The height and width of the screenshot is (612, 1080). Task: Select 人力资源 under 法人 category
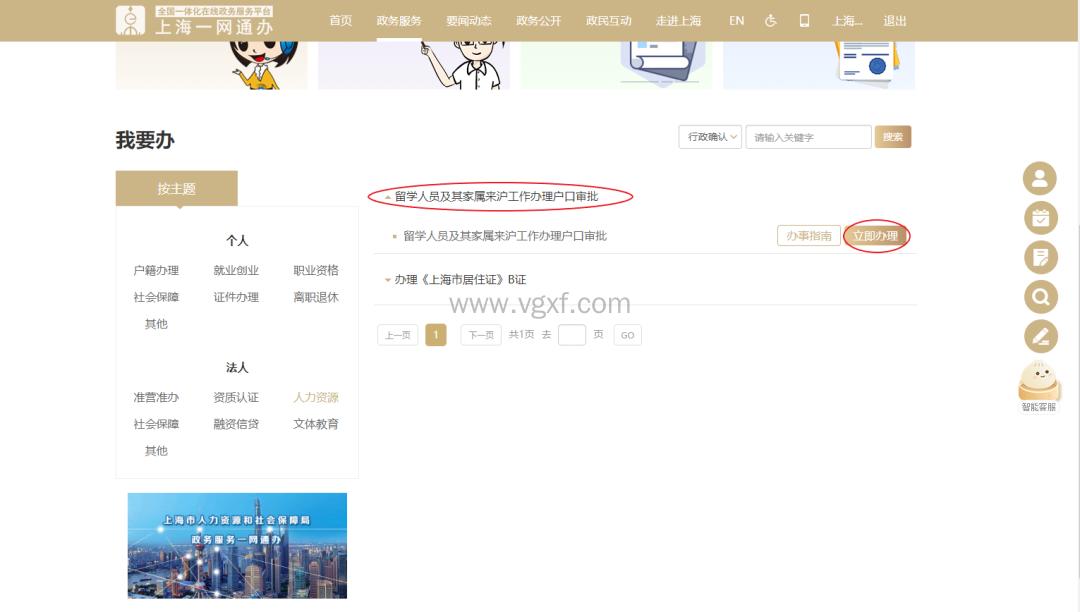pyautogui.click(x=316, y=397)
